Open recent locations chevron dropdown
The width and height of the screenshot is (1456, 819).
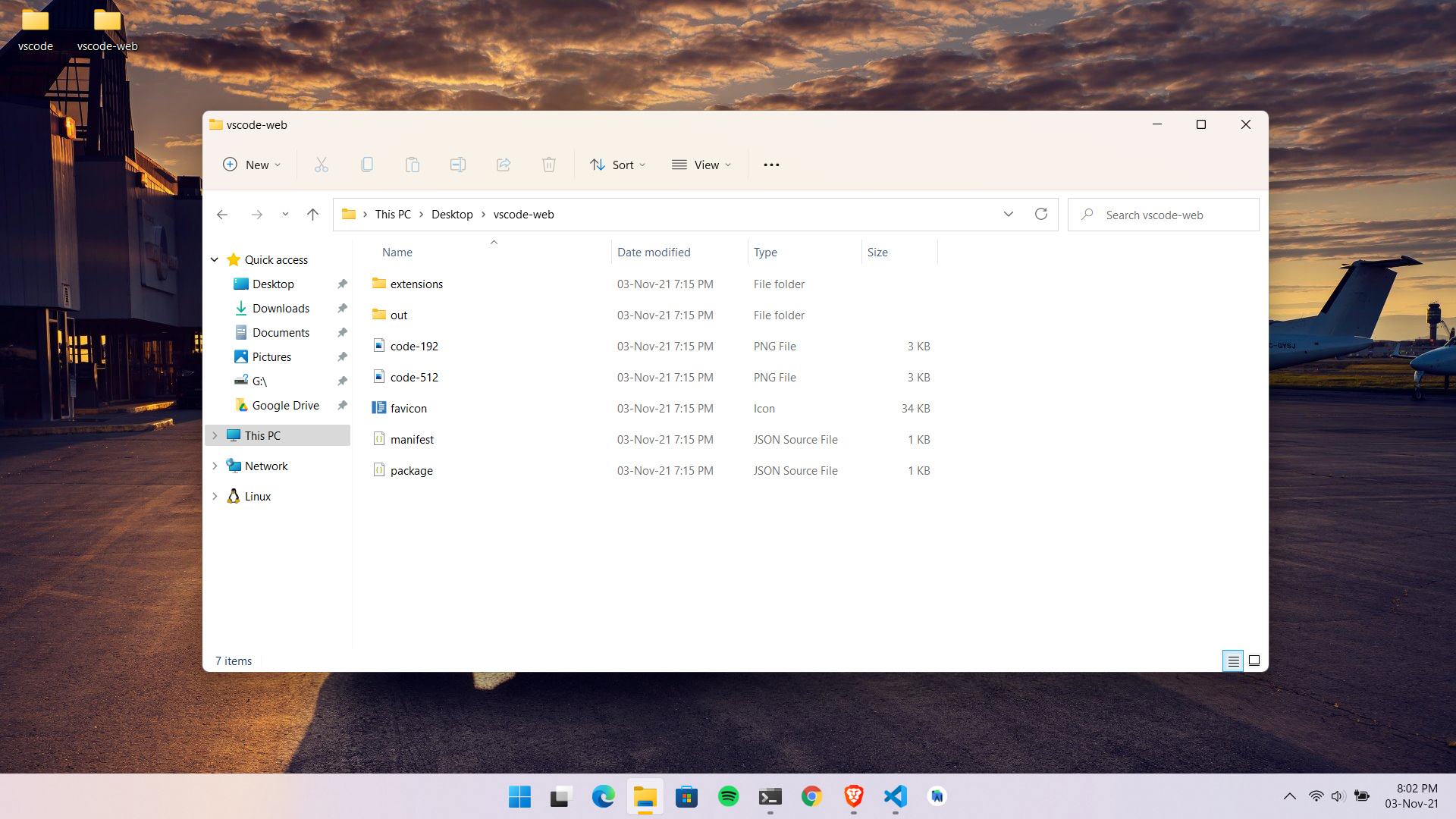(x=285, y=215)
